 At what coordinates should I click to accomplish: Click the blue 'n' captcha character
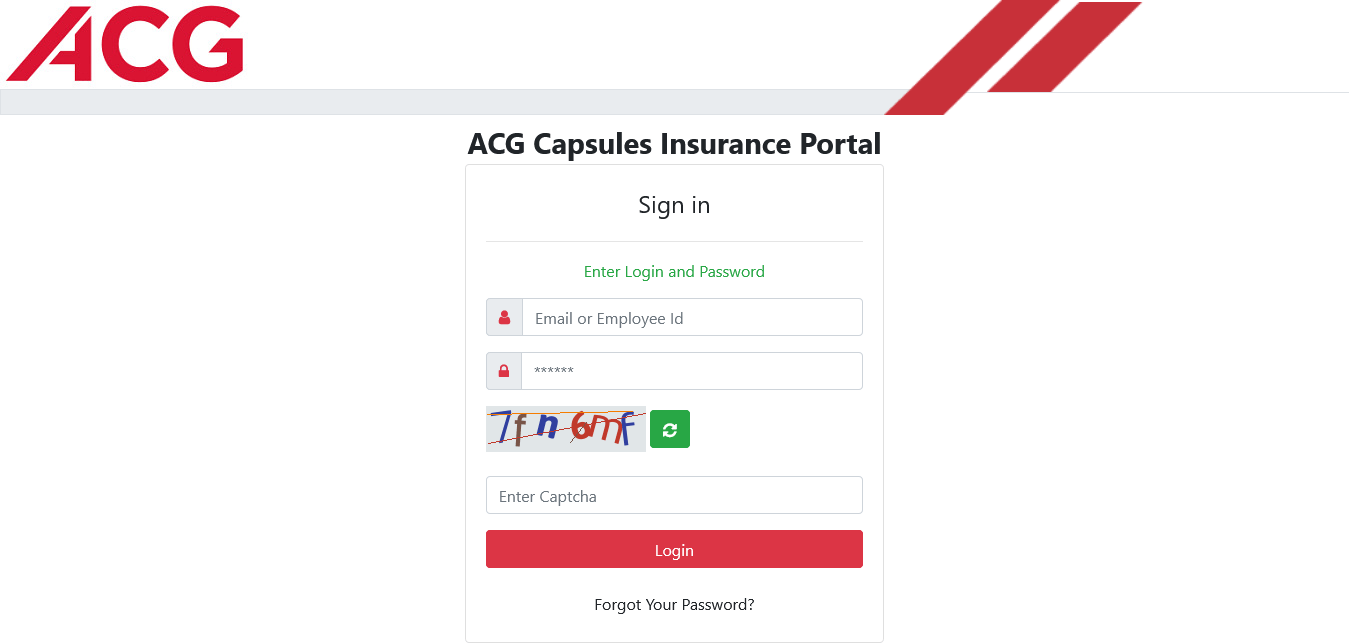pyautogui.click(x=547, y=427)
